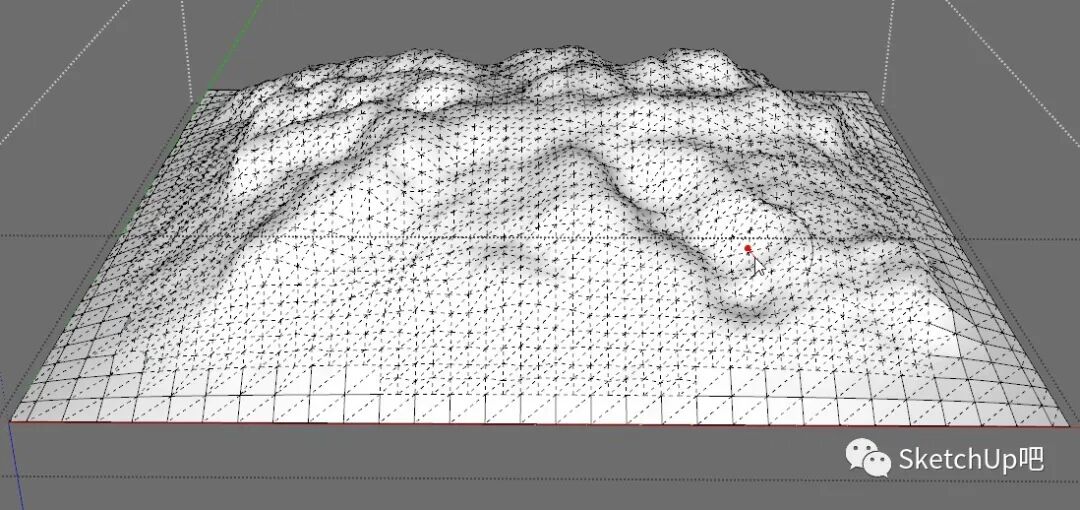Click the red point on the terrain

click(x=748, y=249)
